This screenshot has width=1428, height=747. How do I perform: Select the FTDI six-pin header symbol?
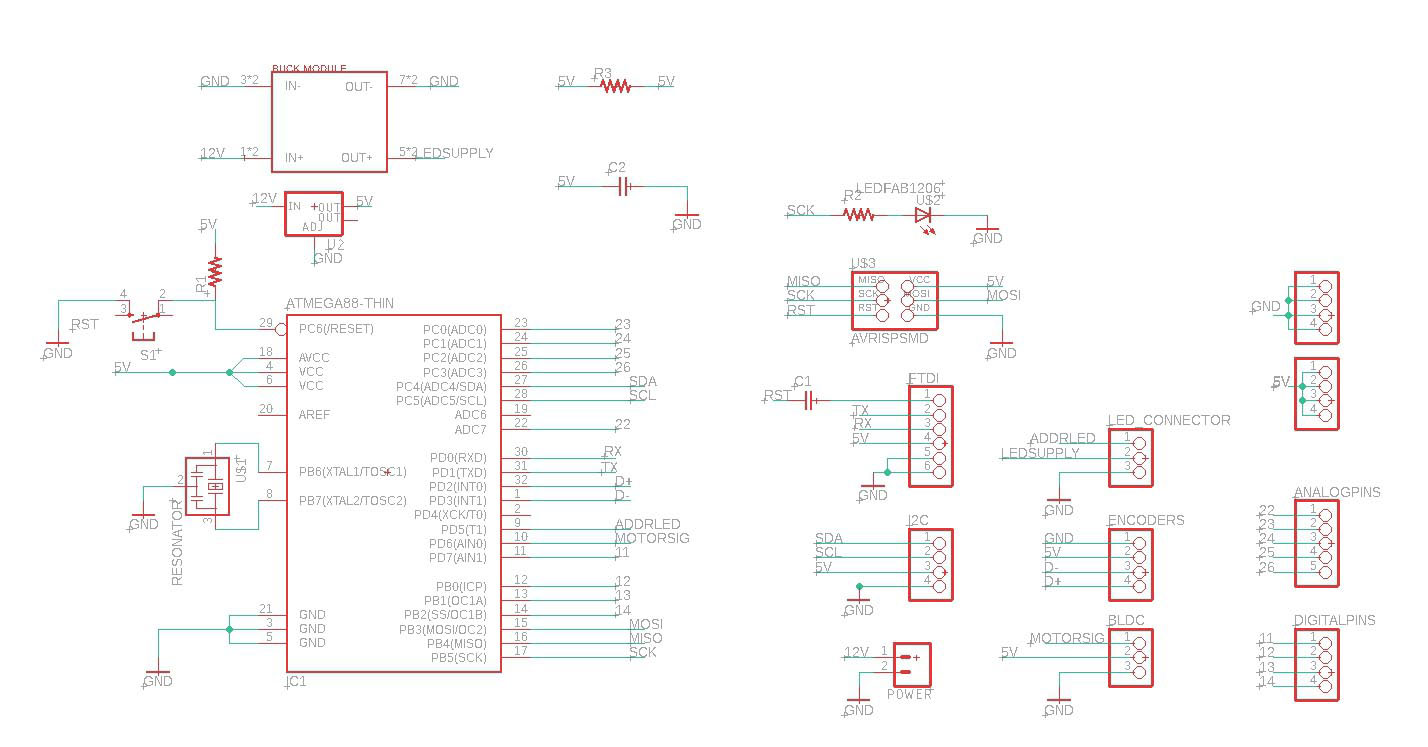tap(930, 436)
